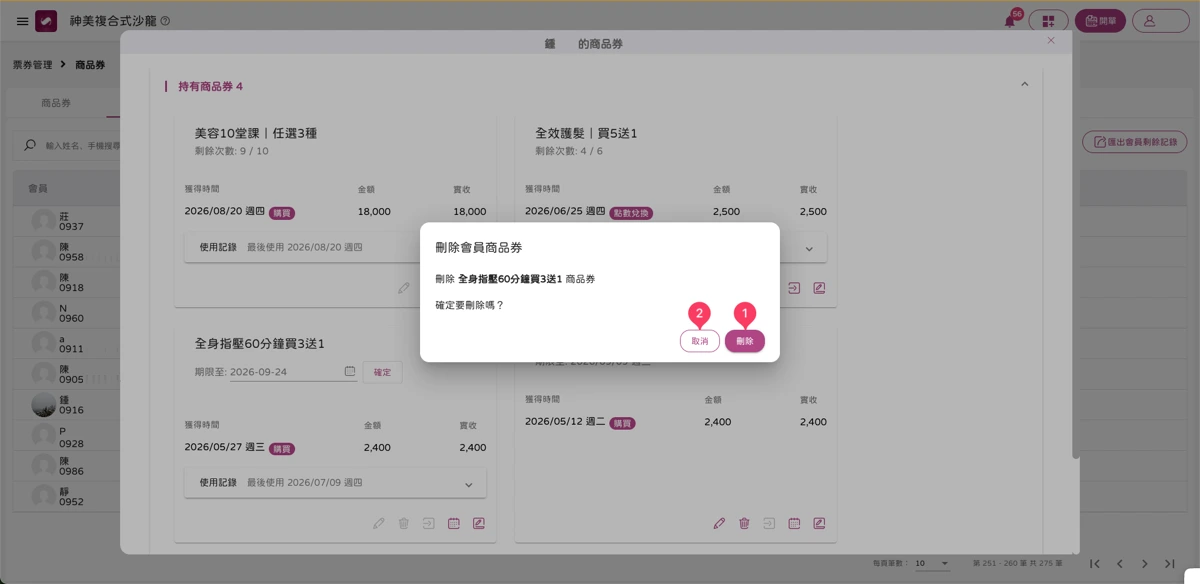This screenshot has height=584, width=1200.
Task: Click trash icon on 全身指壓 card
Action: click(404, 523)
